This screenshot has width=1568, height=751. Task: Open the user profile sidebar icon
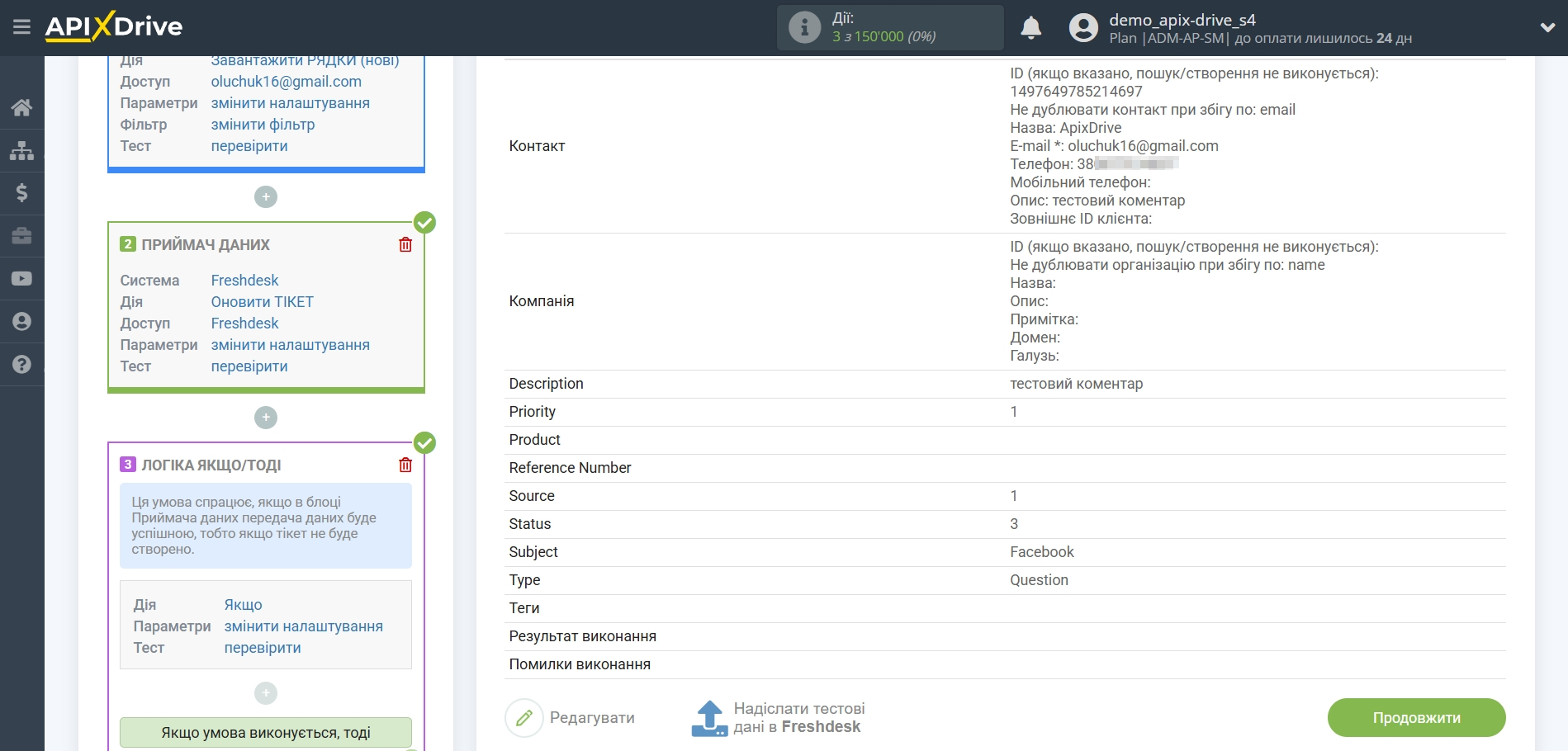pos(21,322)
